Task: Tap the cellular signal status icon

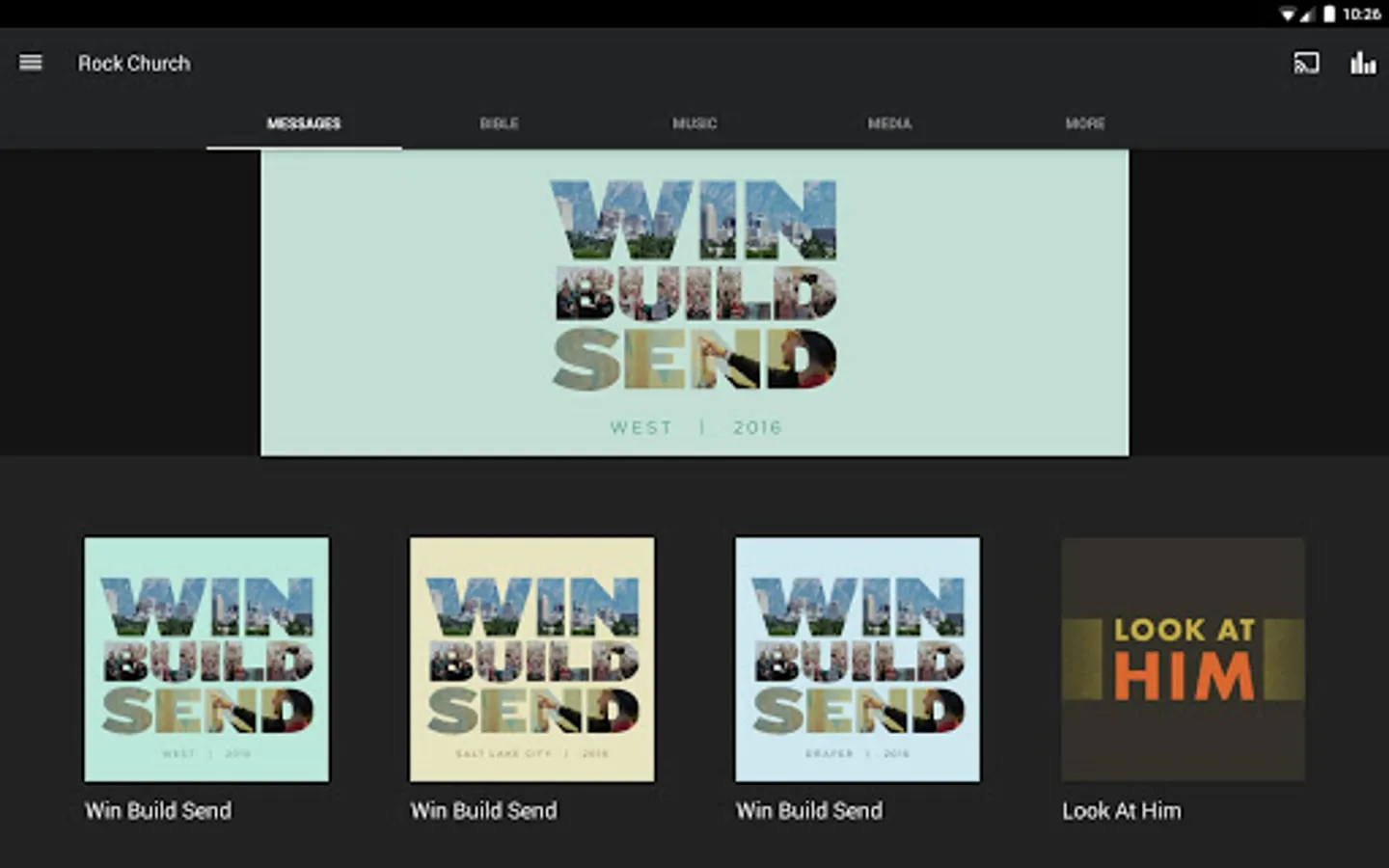Action: [1308, 14]
